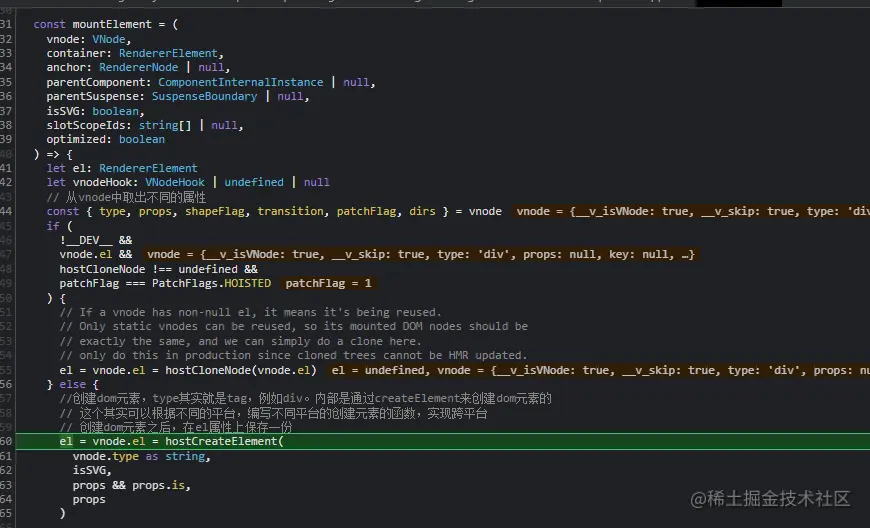
Task: Click RendererElement type on the container line
Action: point(168,53)
